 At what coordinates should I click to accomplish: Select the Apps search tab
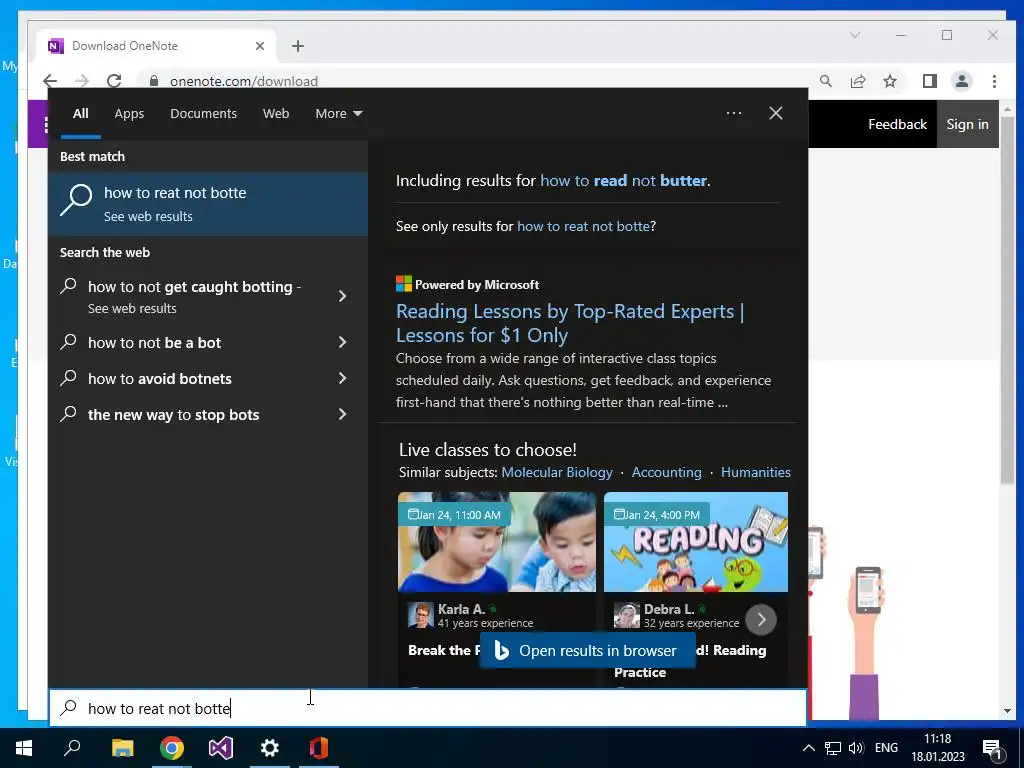coord(129,114)
